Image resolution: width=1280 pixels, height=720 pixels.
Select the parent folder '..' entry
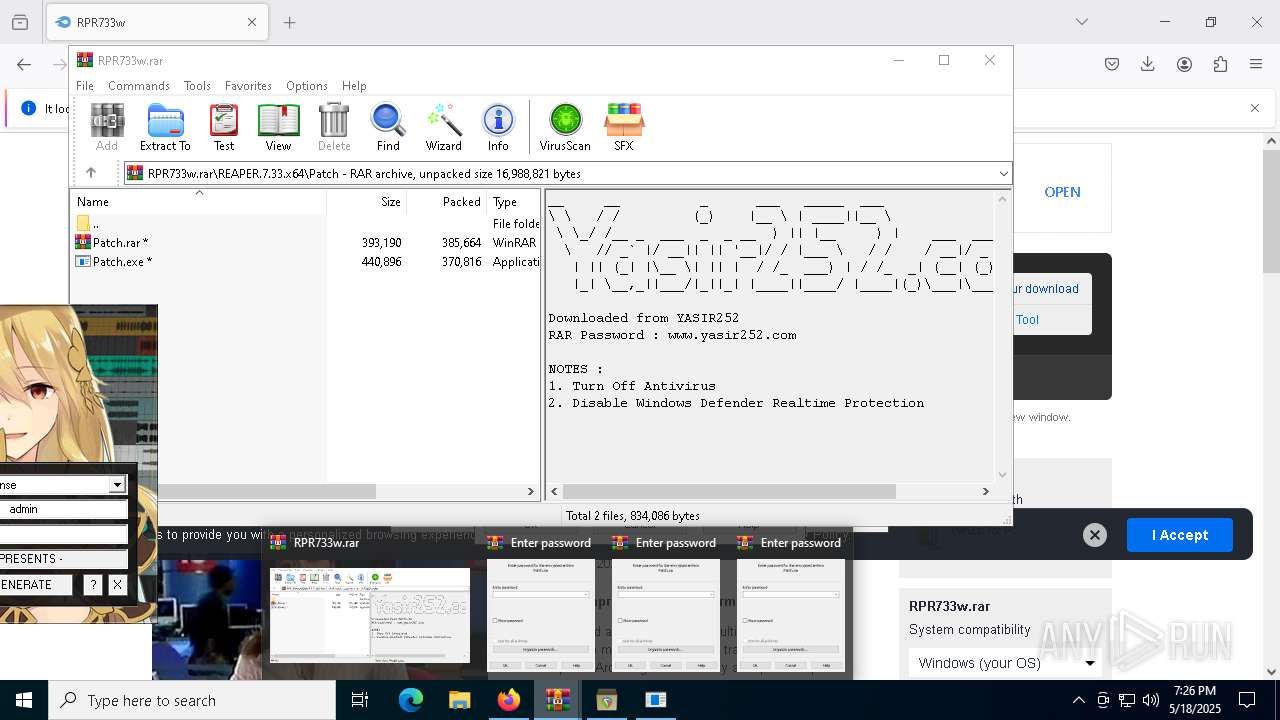(306, 223)
